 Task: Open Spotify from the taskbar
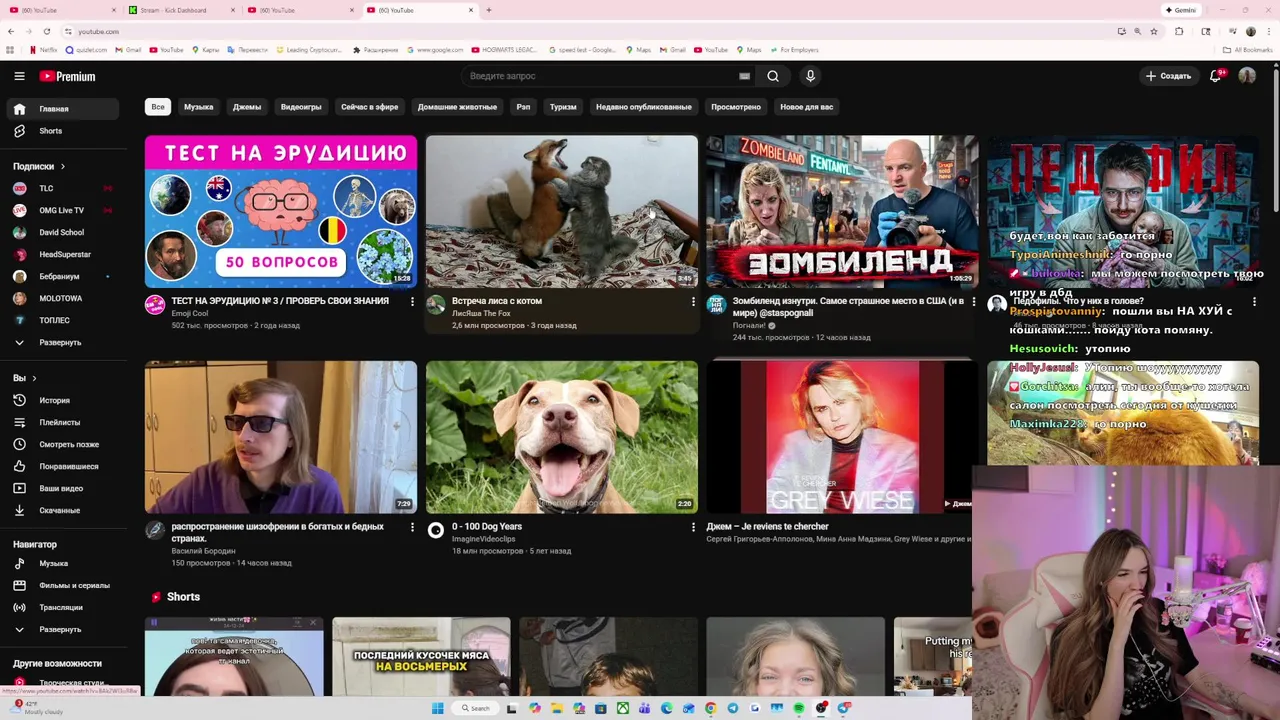799,708
